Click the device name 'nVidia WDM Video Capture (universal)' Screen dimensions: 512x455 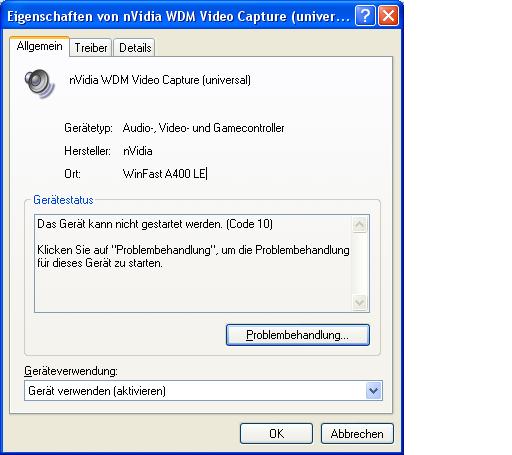point(160,80)
